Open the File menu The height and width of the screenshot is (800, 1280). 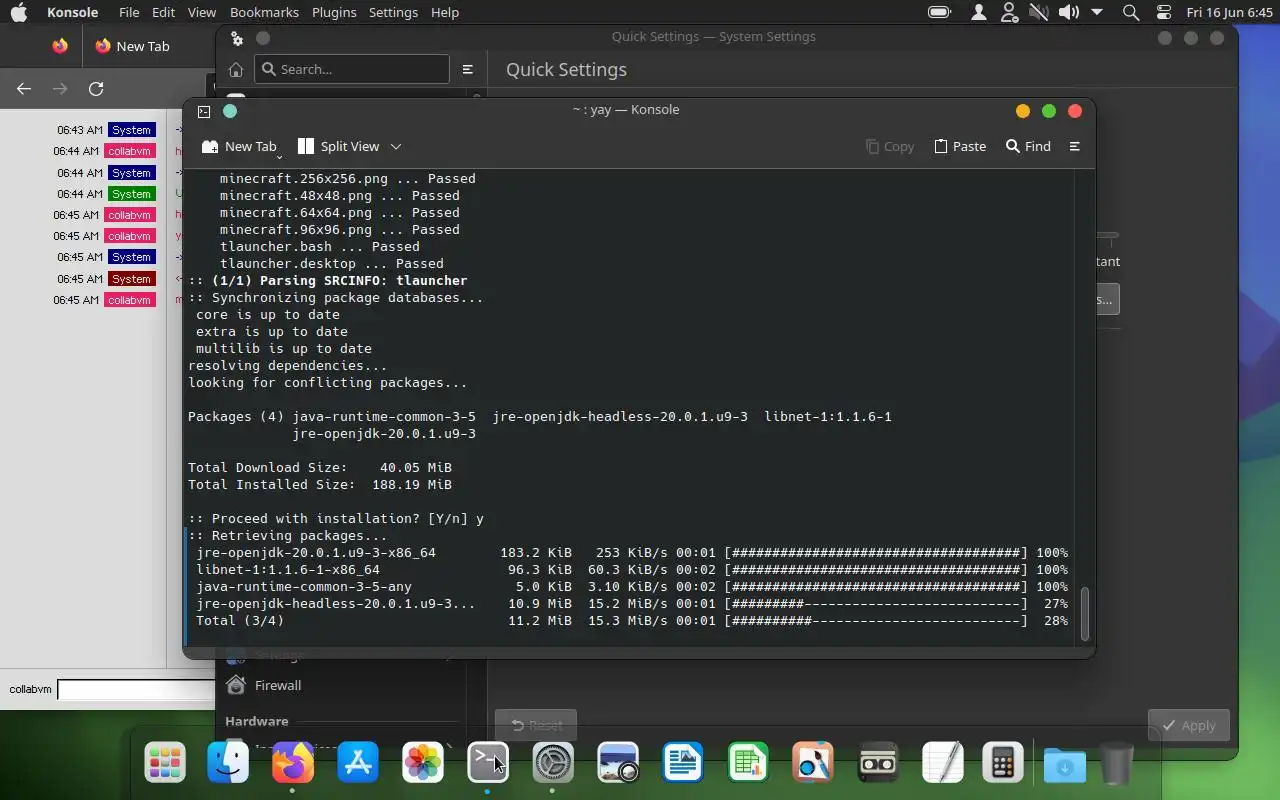coord(129,12)
